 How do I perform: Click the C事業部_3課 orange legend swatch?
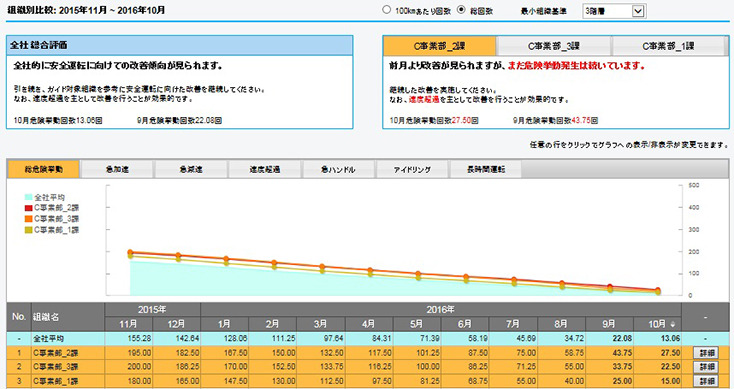click(x=28, y=219)
